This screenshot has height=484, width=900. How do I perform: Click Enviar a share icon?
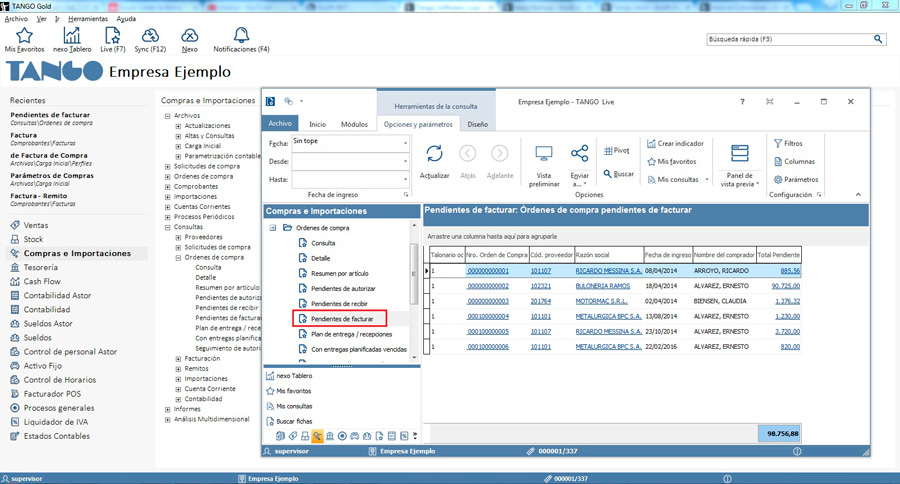(x=579, y=153)
